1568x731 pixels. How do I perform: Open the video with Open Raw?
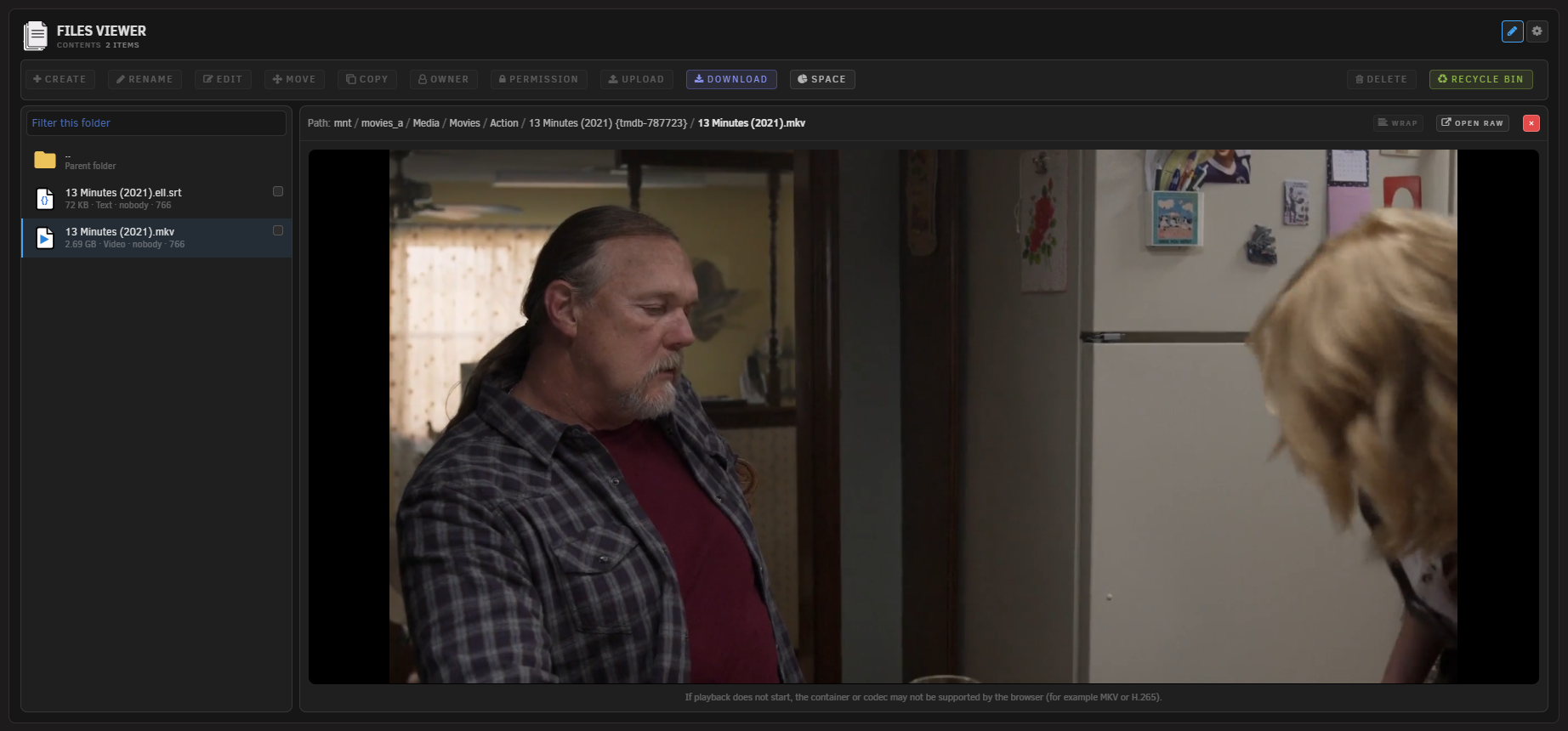(x=1473, y=123)
